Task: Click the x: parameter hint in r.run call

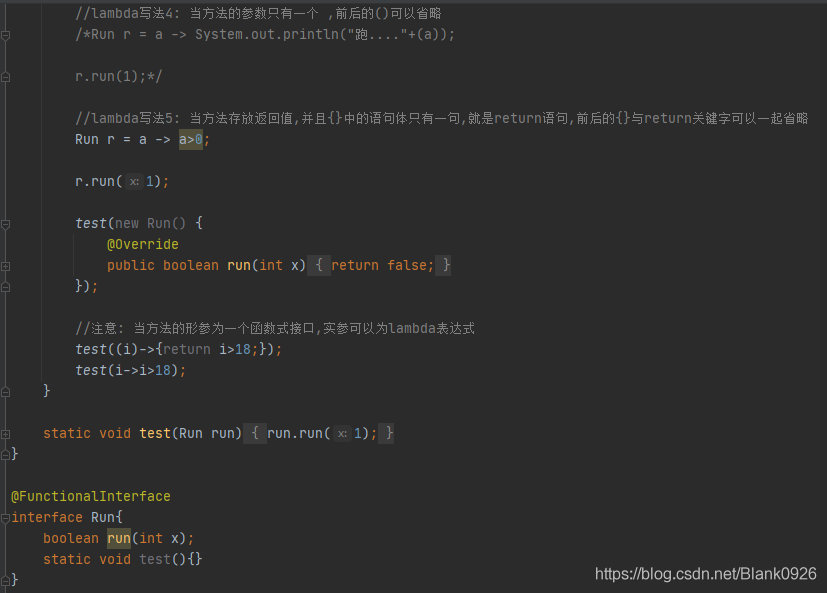Action: pyautogui.click(x=134, y=181)
